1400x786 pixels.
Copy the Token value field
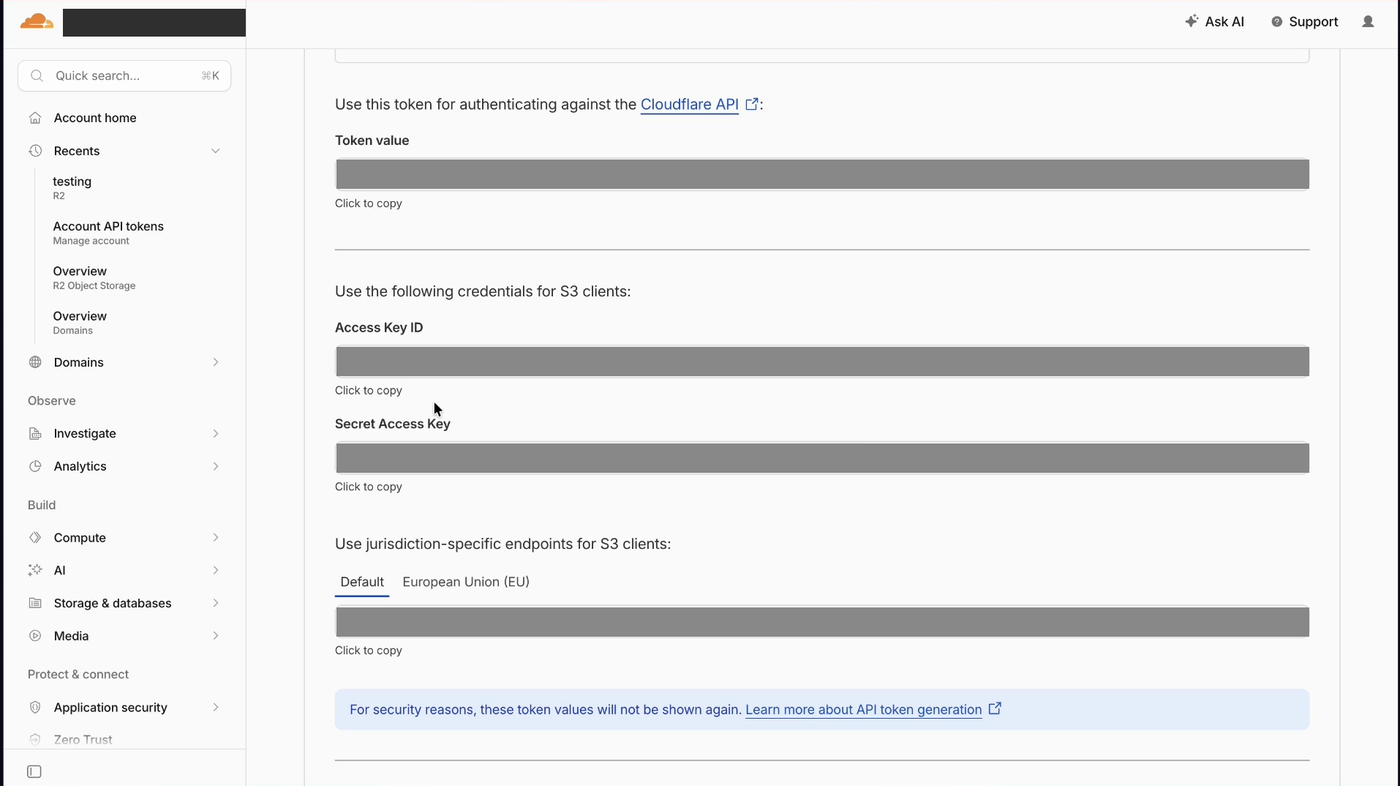tap(822, 174)
